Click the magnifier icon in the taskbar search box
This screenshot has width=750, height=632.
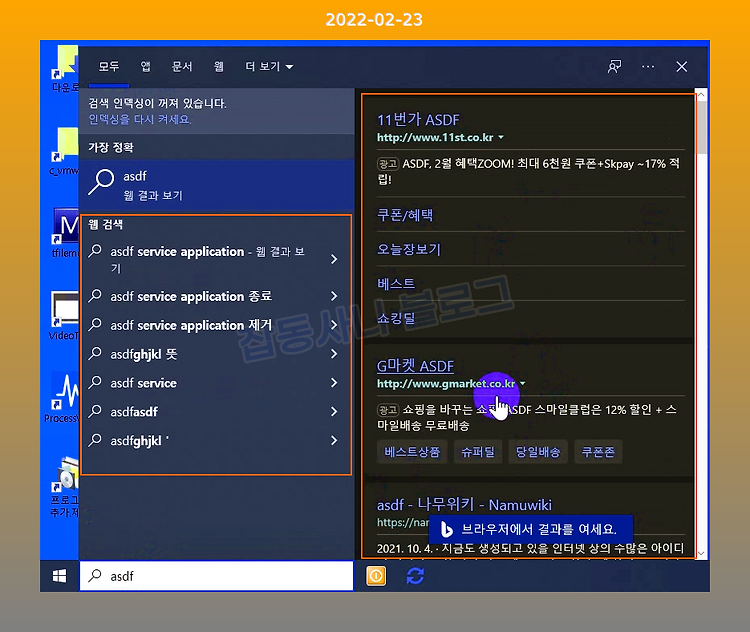(x=95, y=576)
